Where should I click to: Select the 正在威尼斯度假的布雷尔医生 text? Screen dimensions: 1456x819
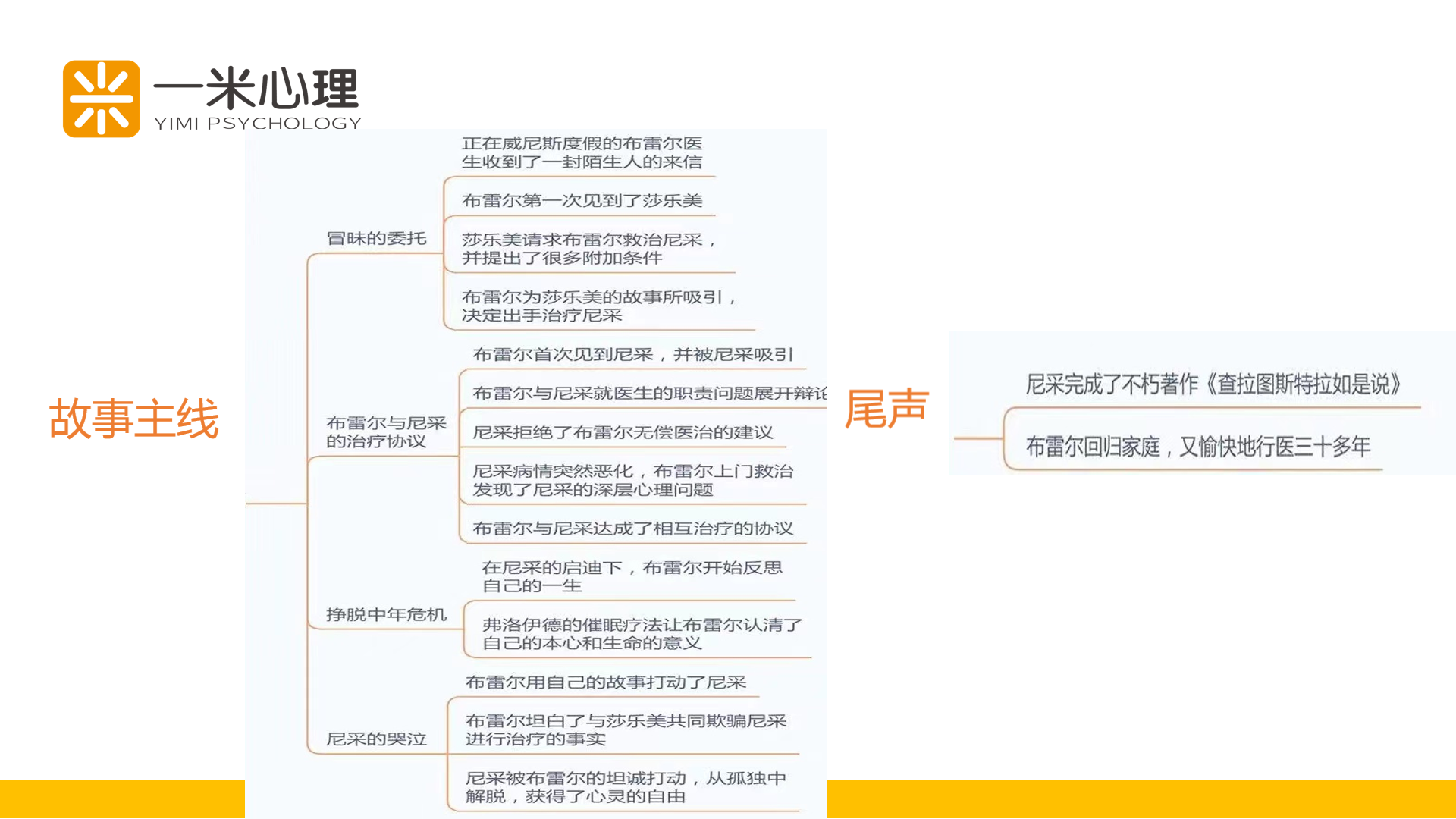tap(582, 152)
